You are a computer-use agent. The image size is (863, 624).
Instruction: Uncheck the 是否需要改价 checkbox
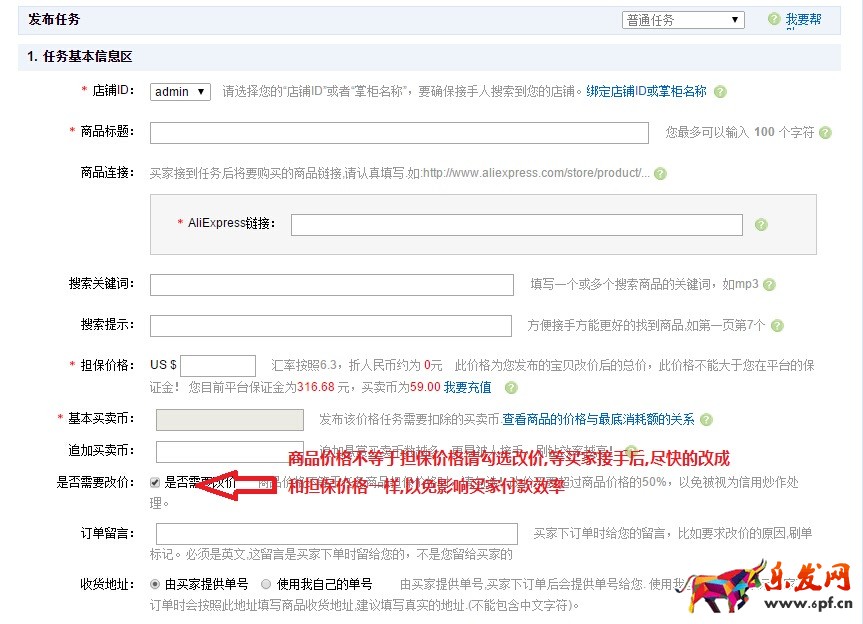[155, 483]
